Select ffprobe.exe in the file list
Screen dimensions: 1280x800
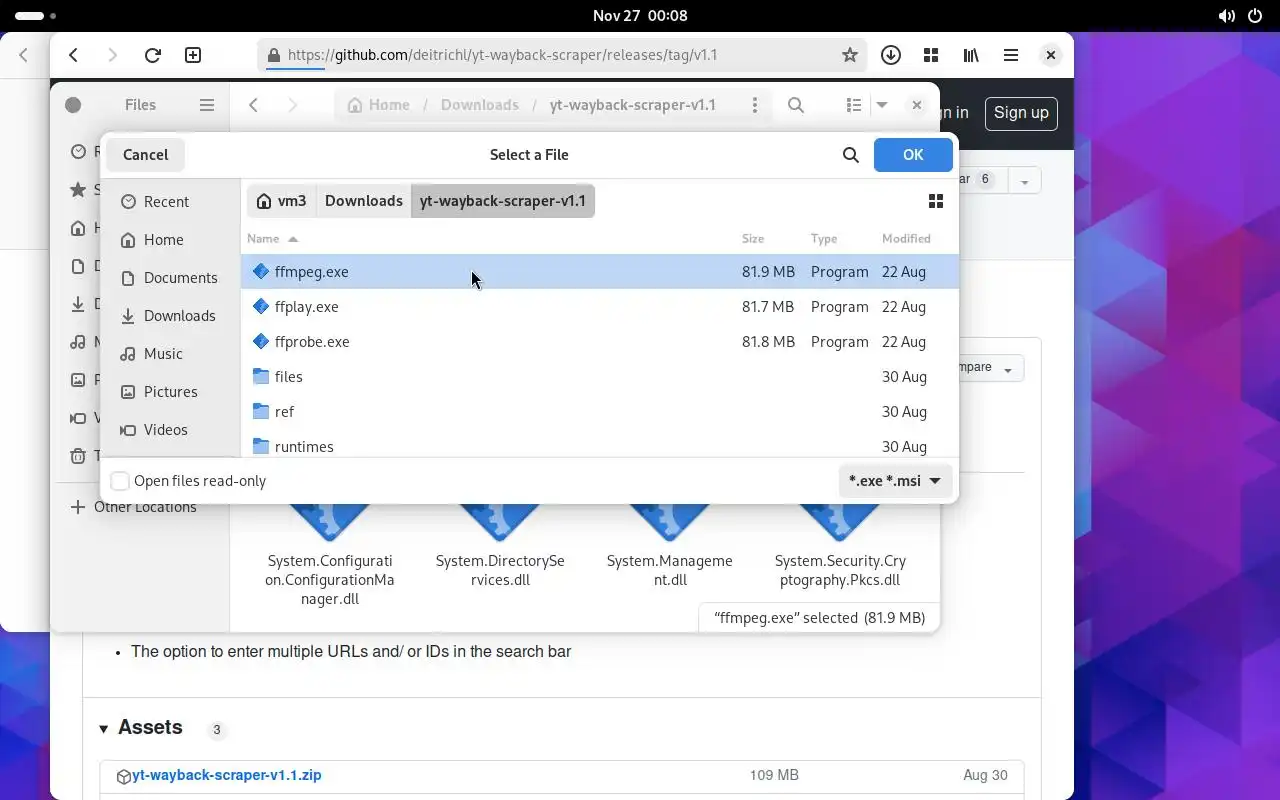coord(600,342)
